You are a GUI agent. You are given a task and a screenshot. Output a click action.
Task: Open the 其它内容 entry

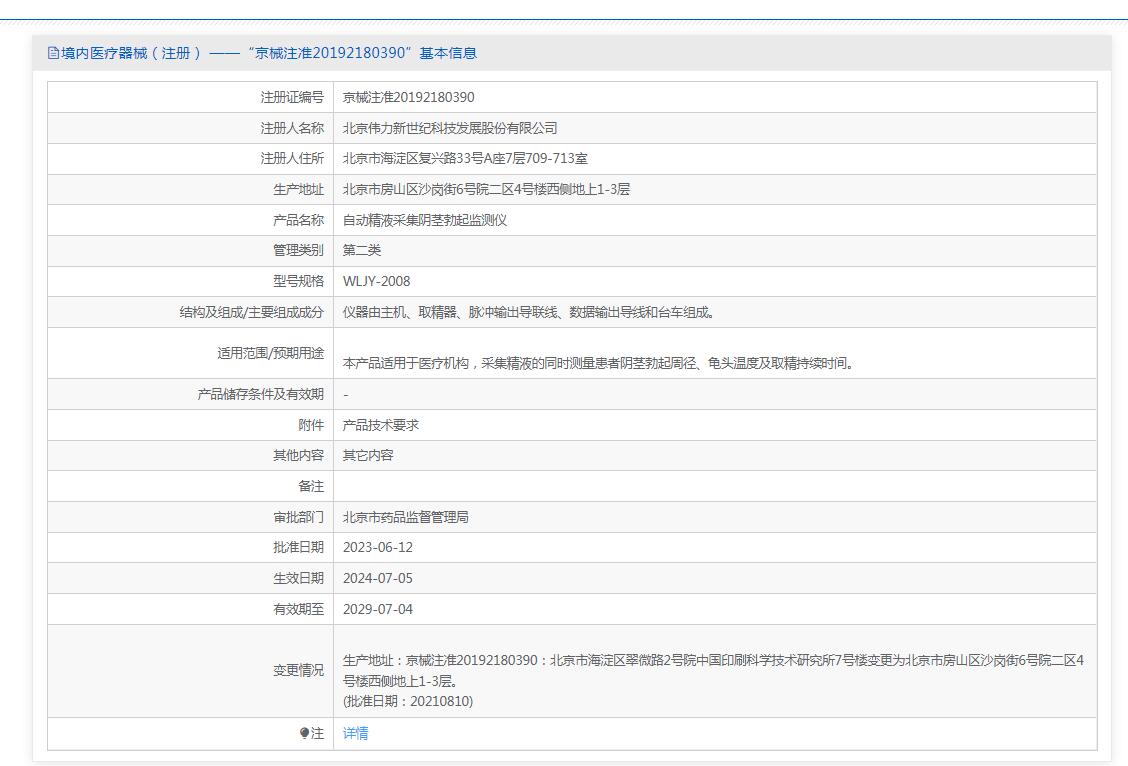point(368,455)
